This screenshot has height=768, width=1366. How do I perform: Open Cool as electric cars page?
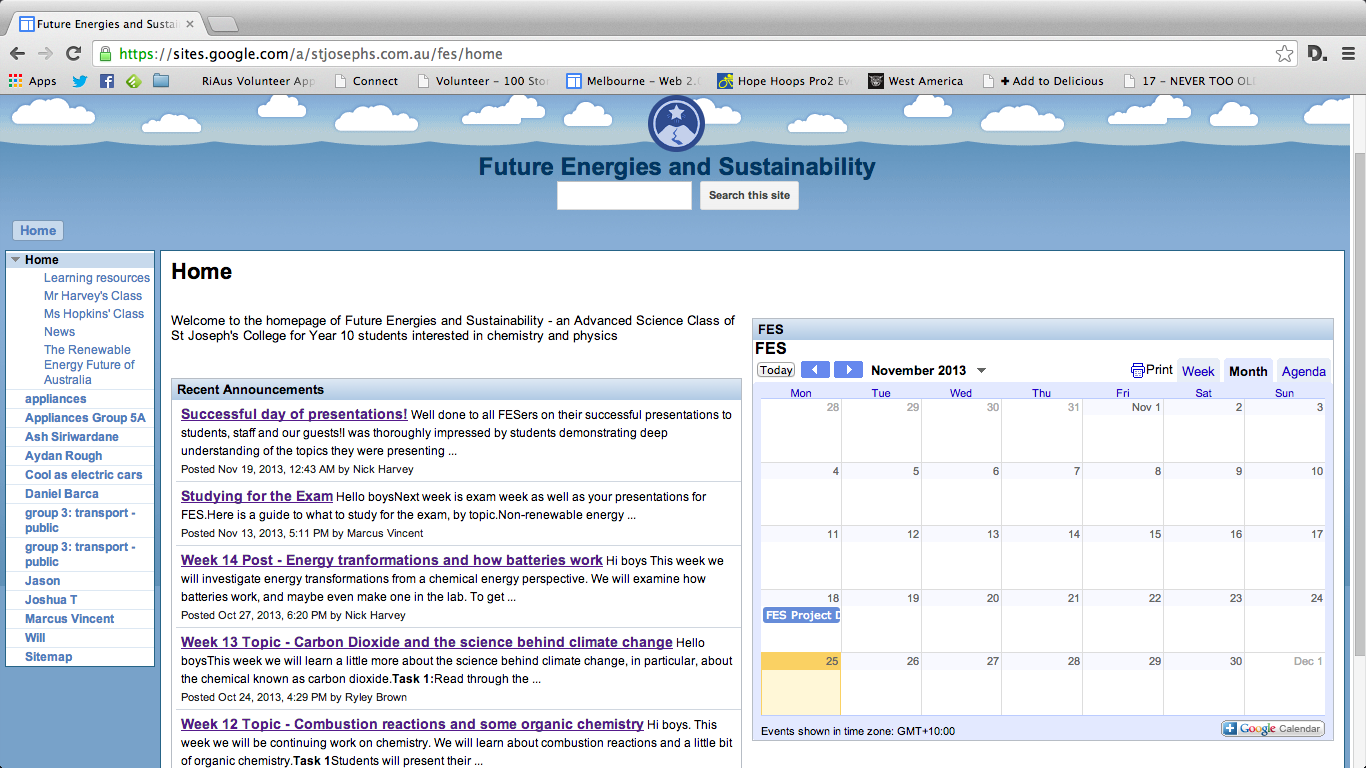click(x=84, y=475)
